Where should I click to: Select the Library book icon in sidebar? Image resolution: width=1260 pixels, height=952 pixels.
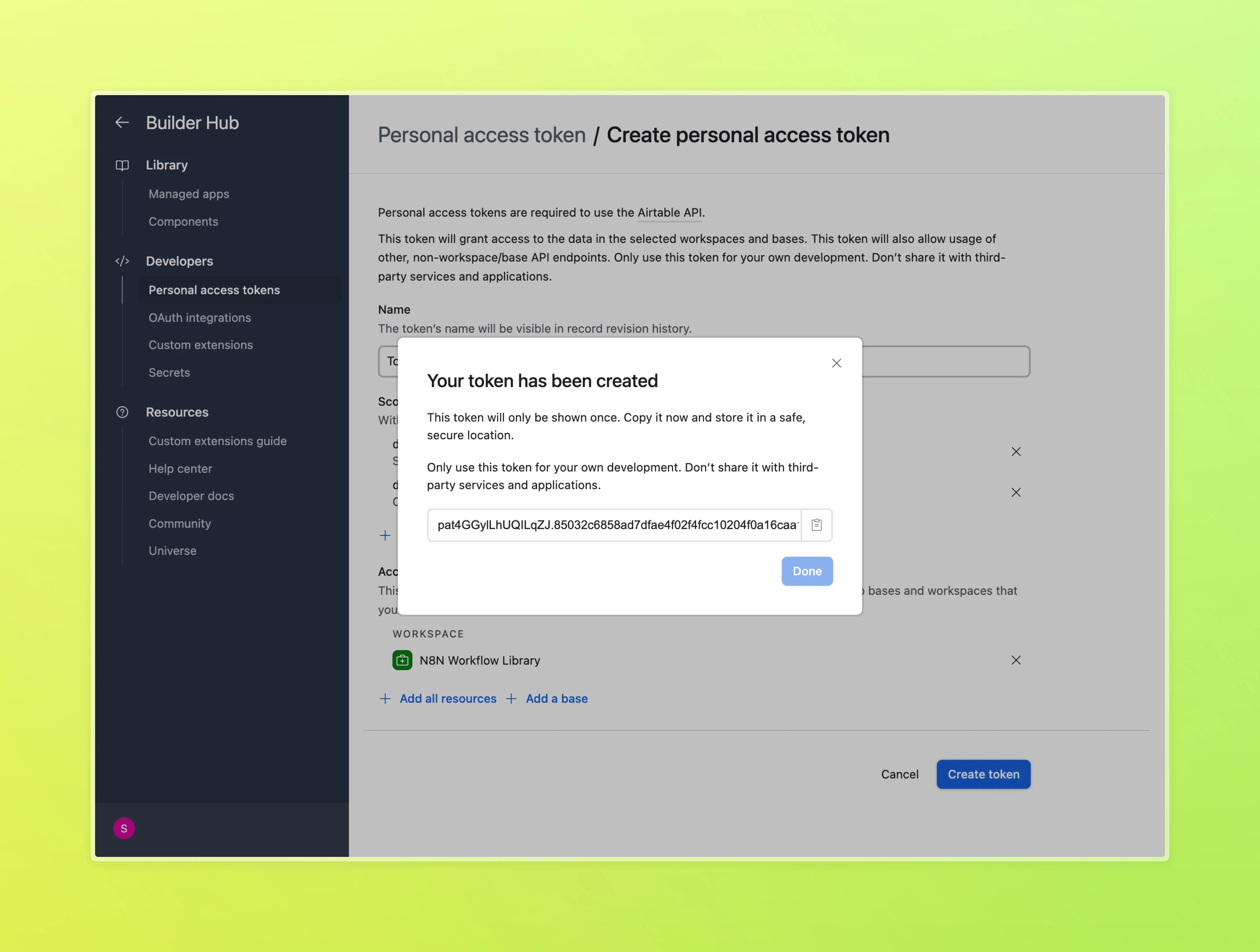(123, 165)
